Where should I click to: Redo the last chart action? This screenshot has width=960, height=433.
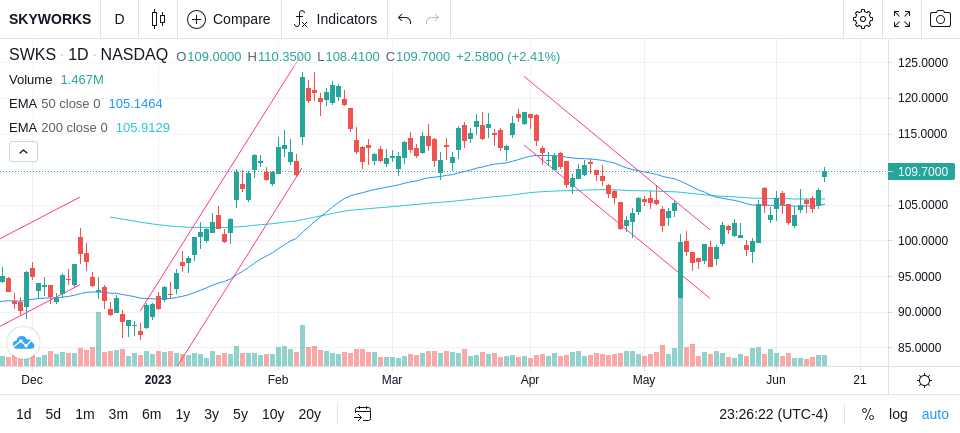432,19
